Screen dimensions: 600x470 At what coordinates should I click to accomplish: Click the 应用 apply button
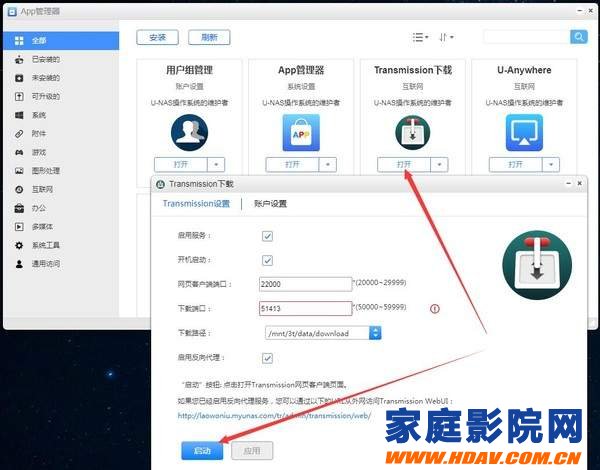pyautogui.click(x=252, y=451)
